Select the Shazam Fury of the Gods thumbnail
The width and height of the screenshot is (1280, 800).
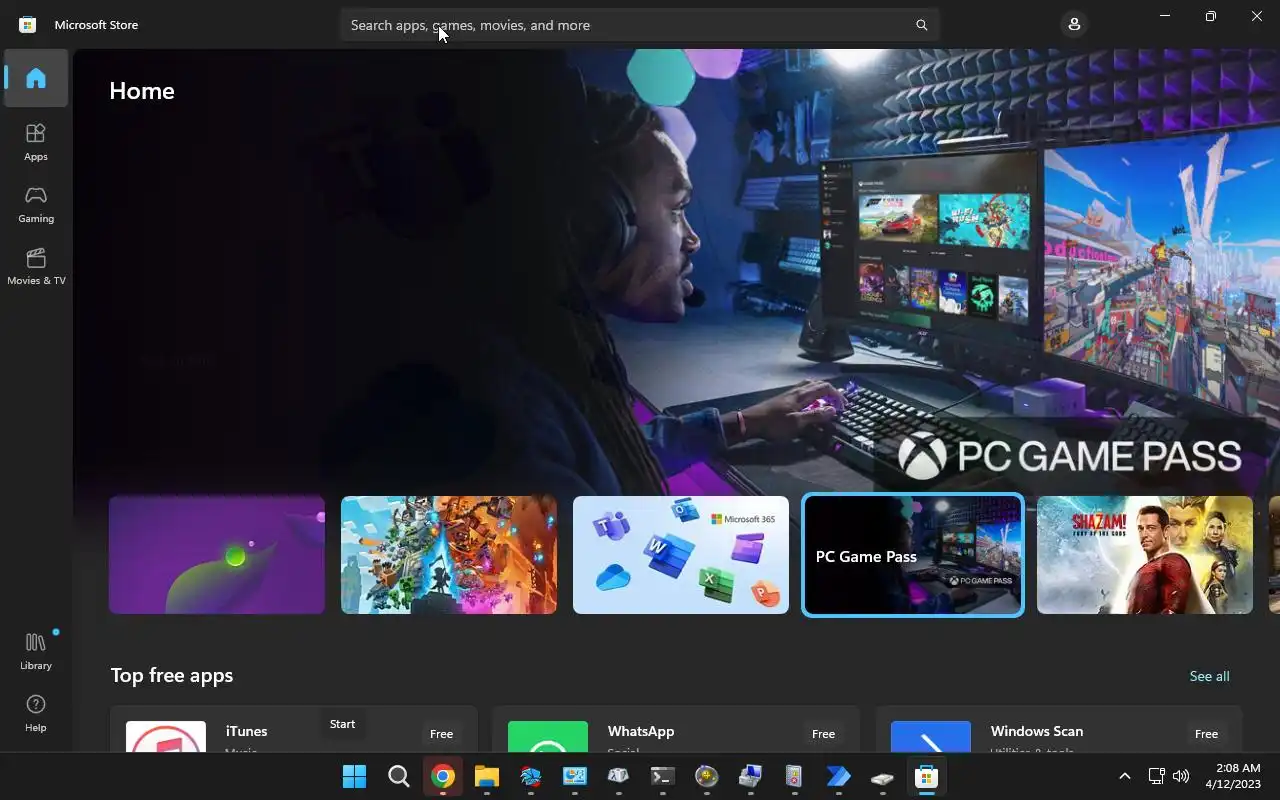[x=1145, y=555]
